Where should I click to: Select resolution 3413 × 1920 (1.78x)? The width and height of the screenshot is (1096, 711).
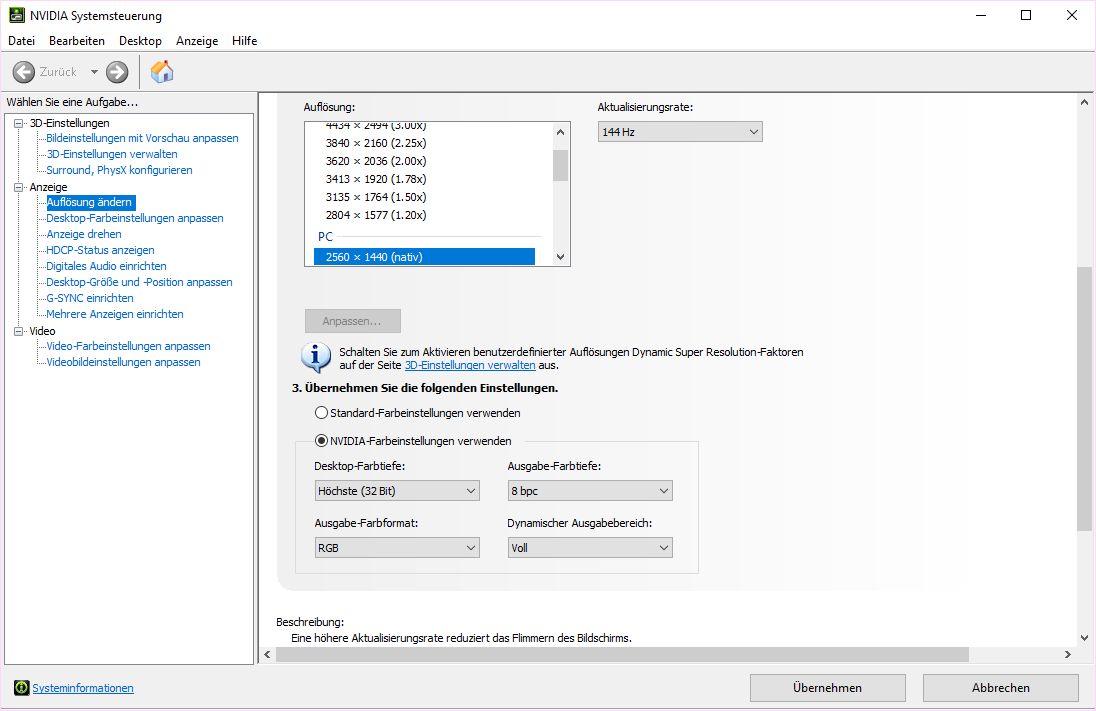(375, 179)
